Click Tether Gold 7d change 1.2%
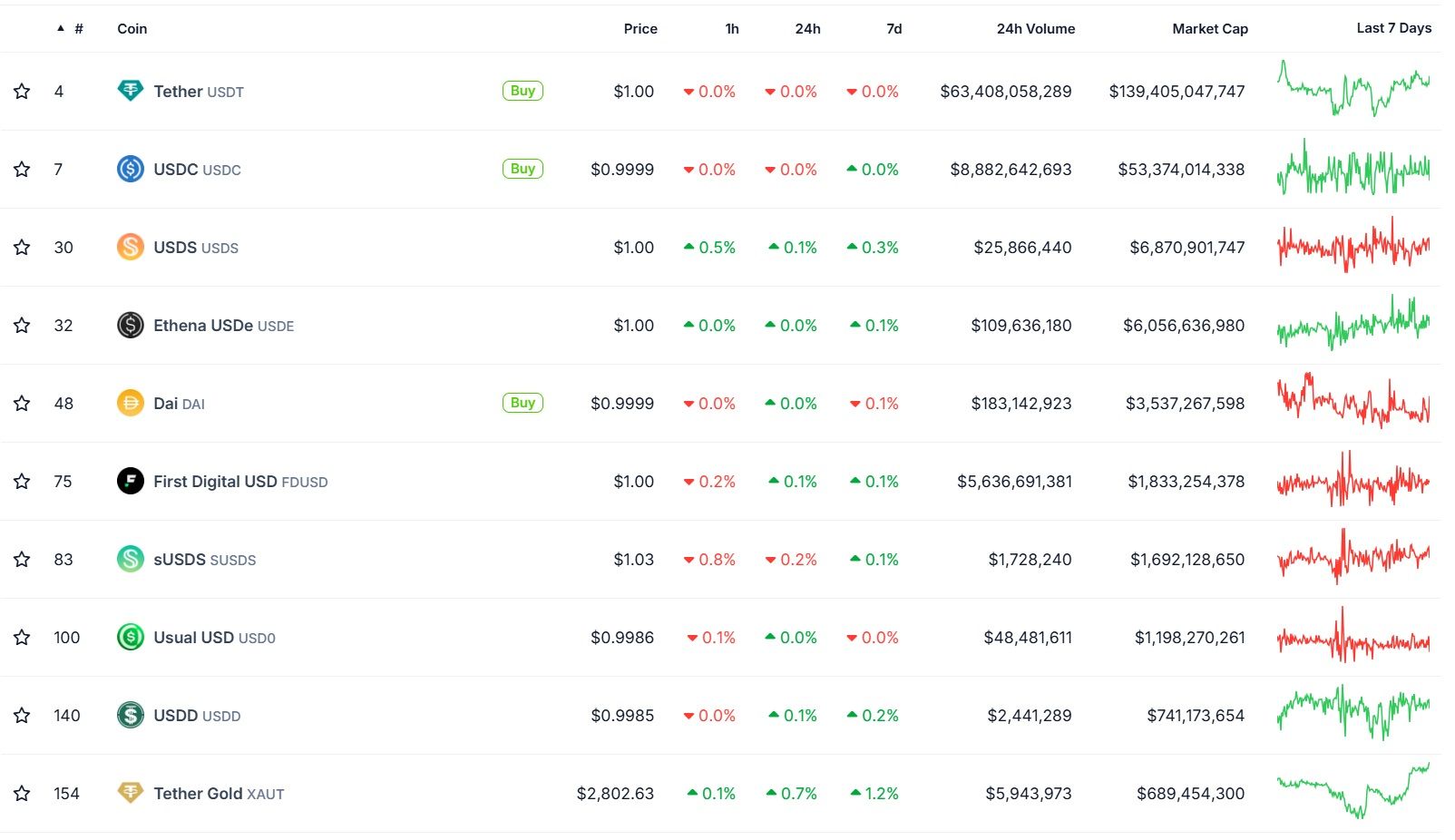 coord(874,794)
